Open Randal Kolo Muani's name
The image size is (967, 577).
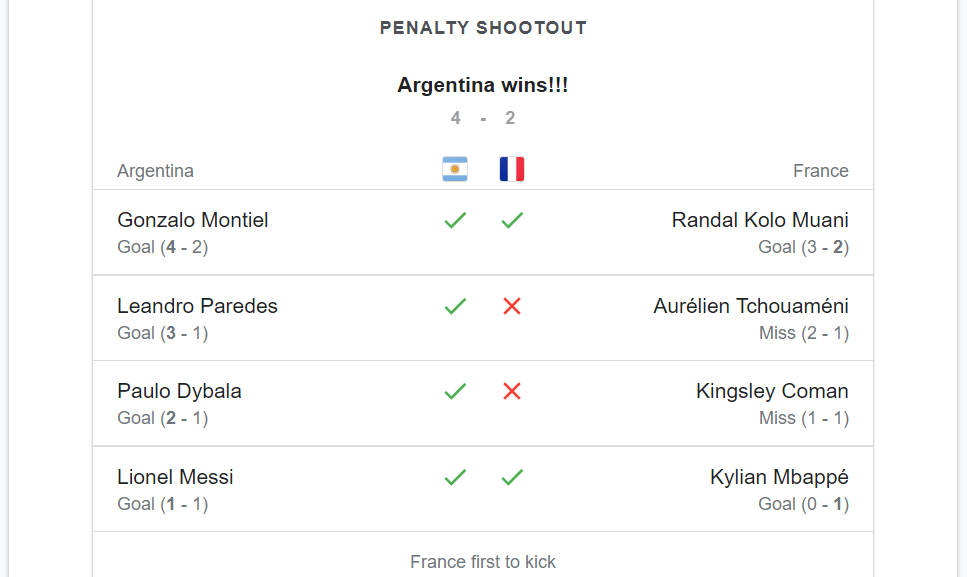[760, 220]
